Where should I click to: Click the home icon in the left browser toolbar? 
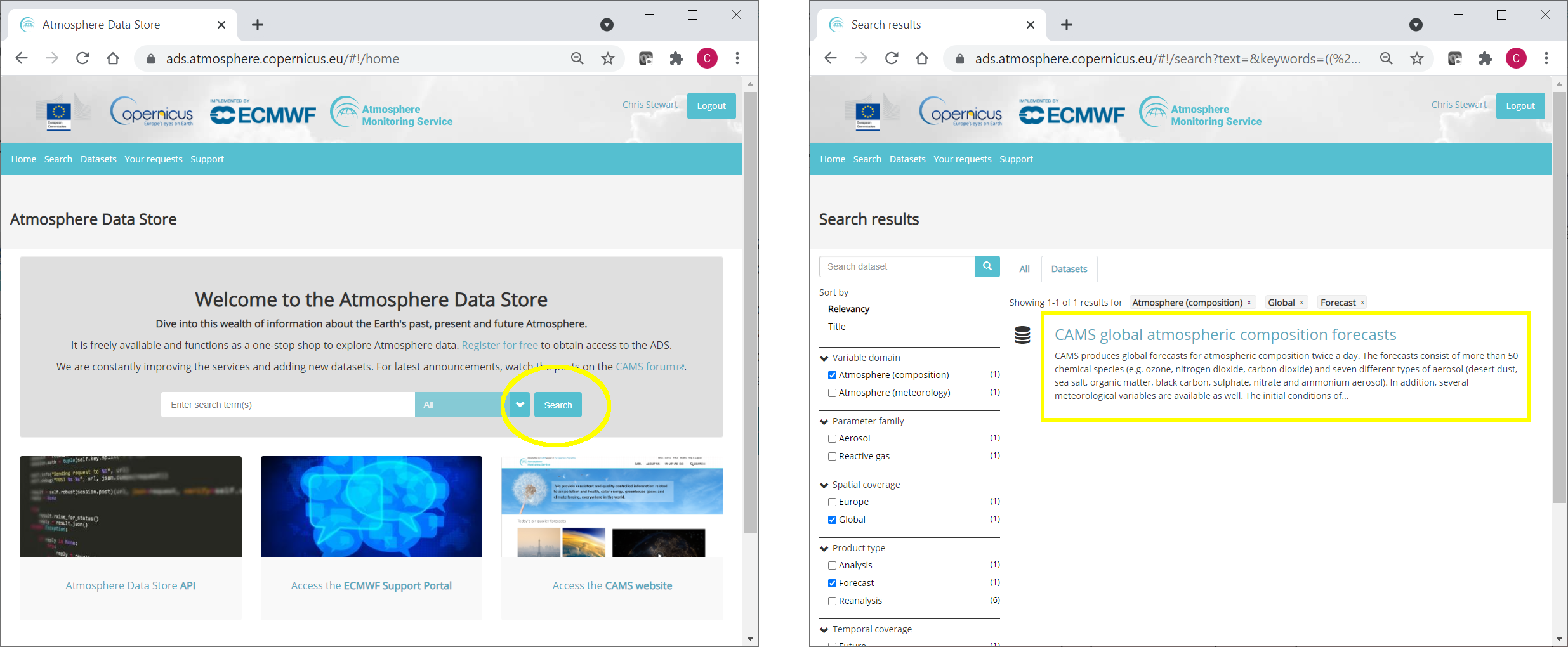113,59
